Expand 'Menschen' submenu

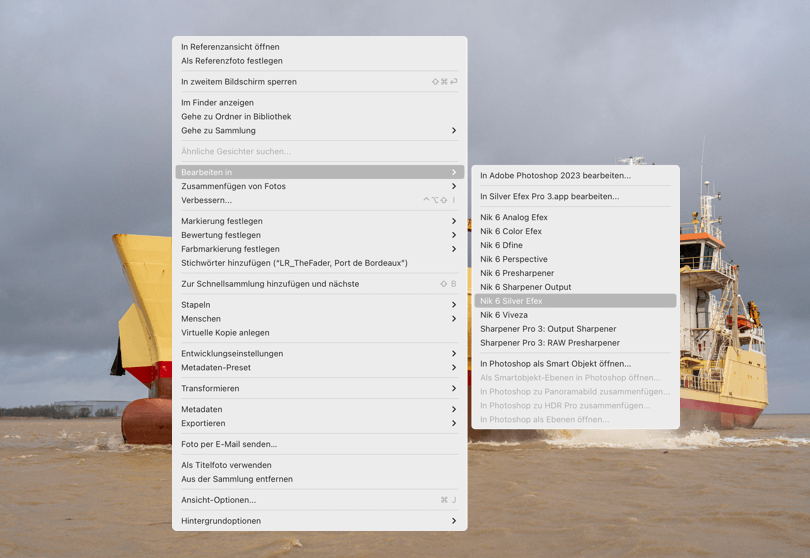(x=319, y=318)
